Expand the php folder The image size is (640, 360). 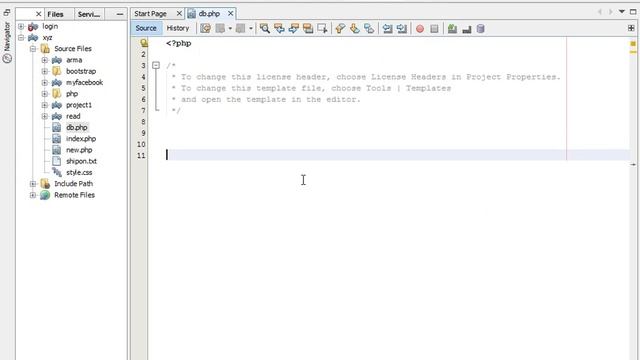pos(44,94)
